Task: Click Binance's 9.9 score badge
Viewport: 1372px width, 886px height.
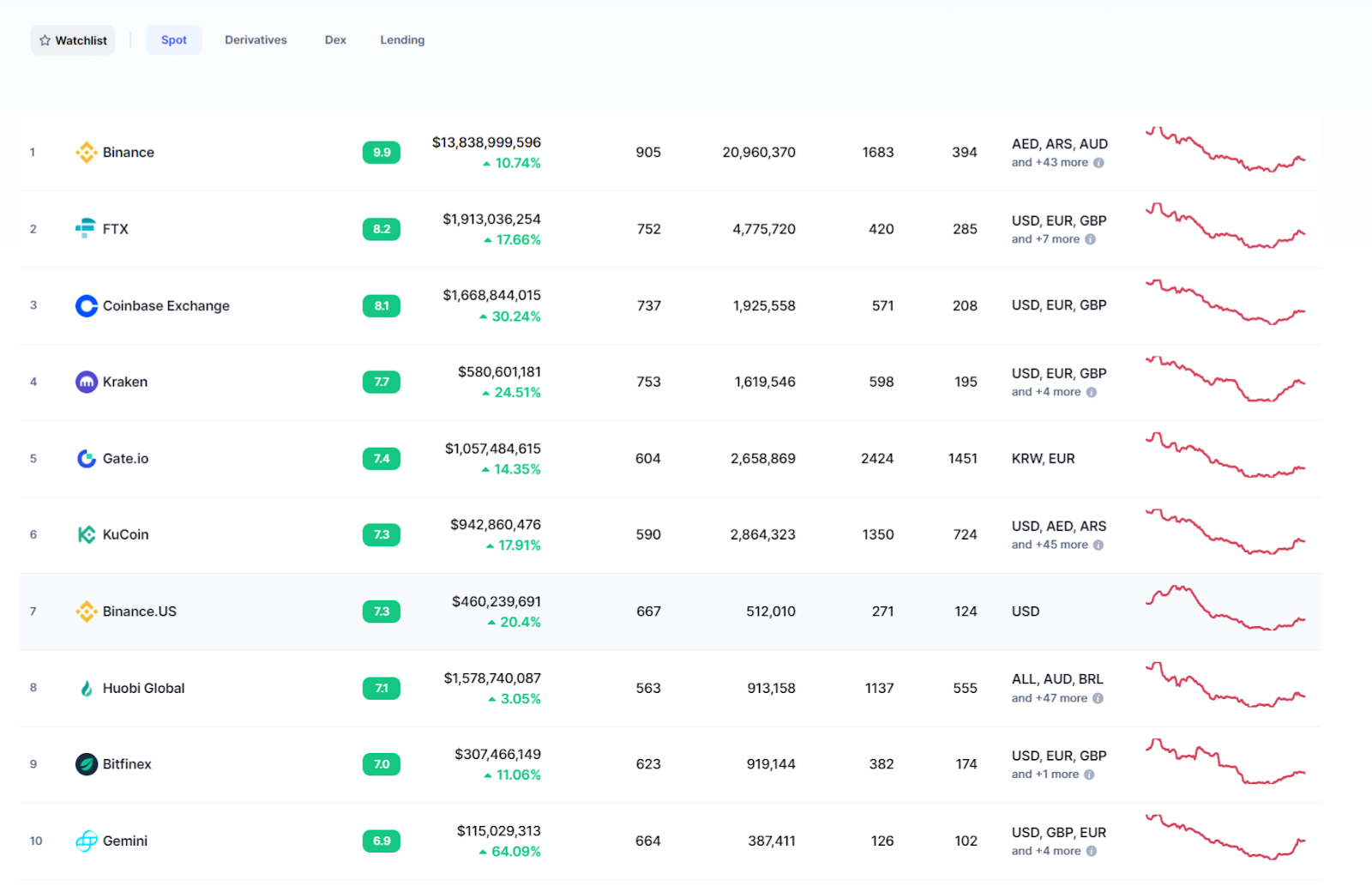Action: point(382,153)
